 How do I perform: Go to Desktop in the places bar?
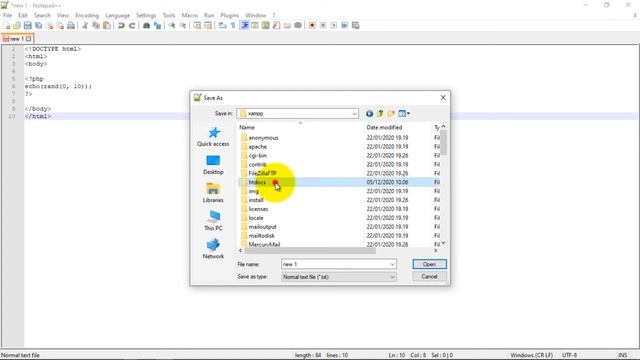click(213, 165)
